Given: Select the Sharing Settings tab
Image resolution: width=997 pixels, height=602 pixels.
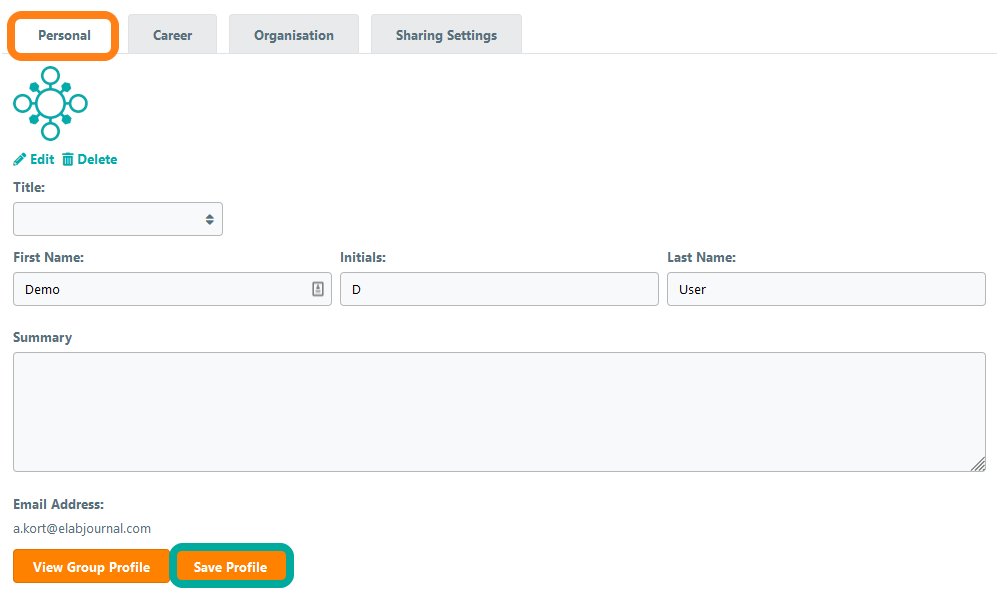Looking at the screenshot, I should click(446, 35).
